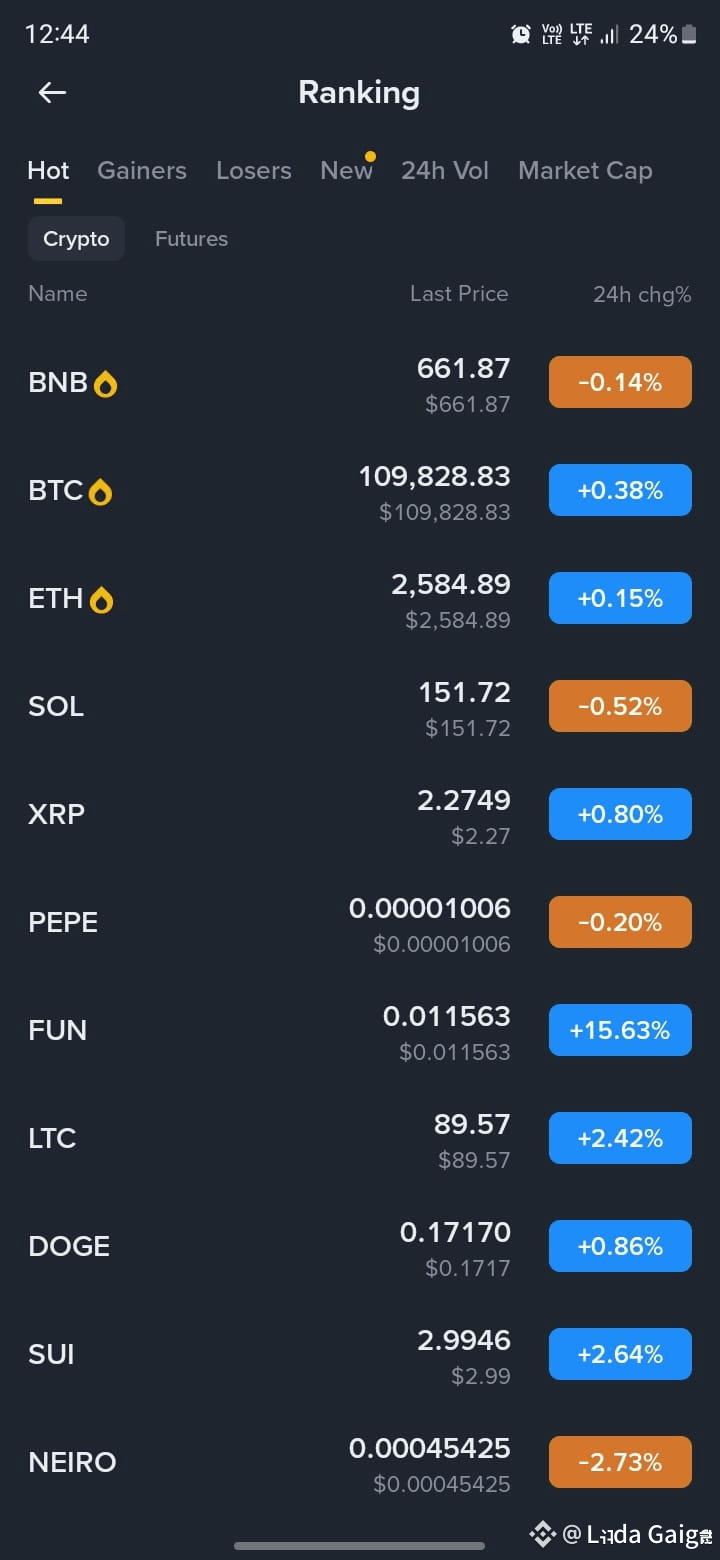Sort by Last Price column header

pyautogui.click(x=459, y=293)
